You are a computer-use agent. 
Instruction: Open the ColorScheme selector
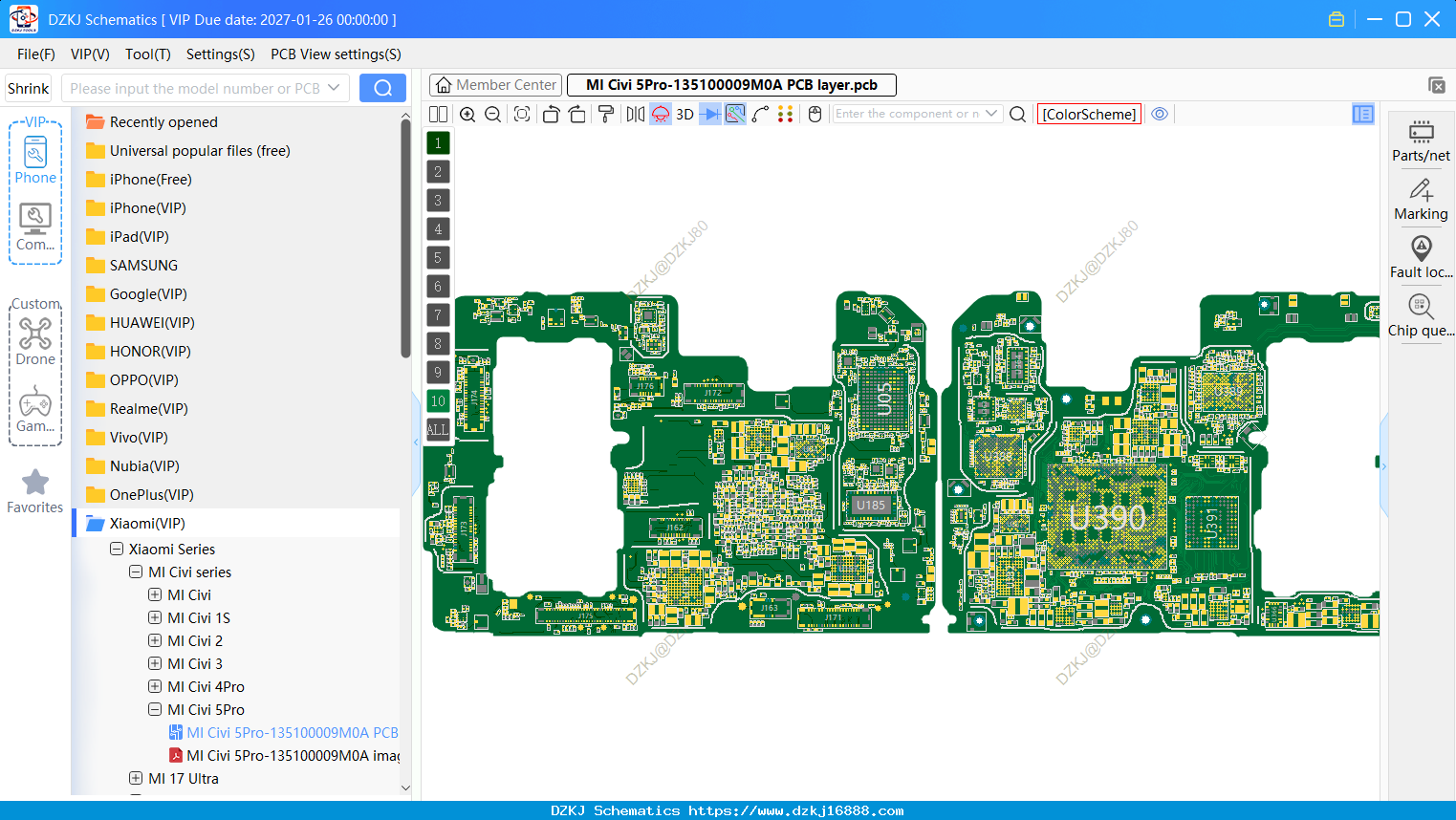coord(1089,114)
